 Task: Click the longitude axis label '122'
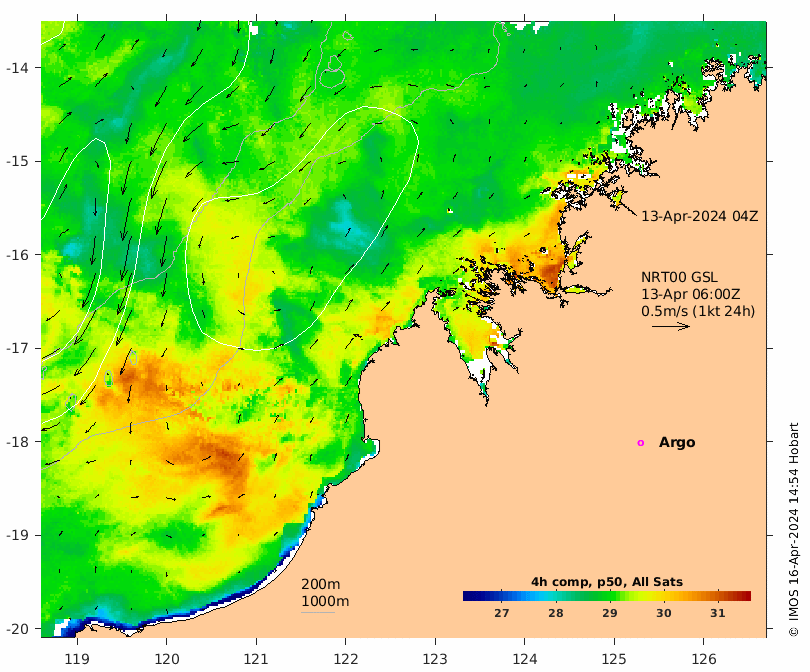346,659
